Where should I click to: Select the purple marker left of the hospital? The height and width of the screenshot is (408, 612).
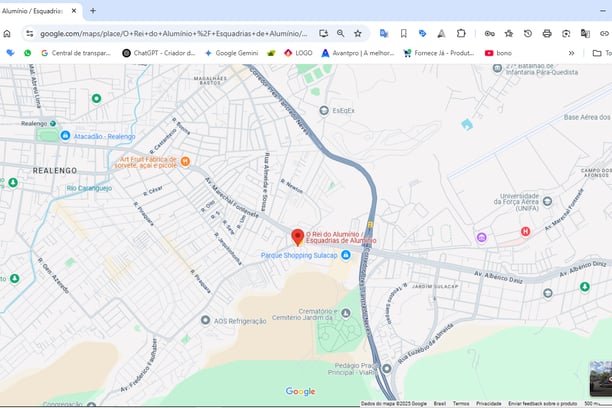tap(482, 237)
